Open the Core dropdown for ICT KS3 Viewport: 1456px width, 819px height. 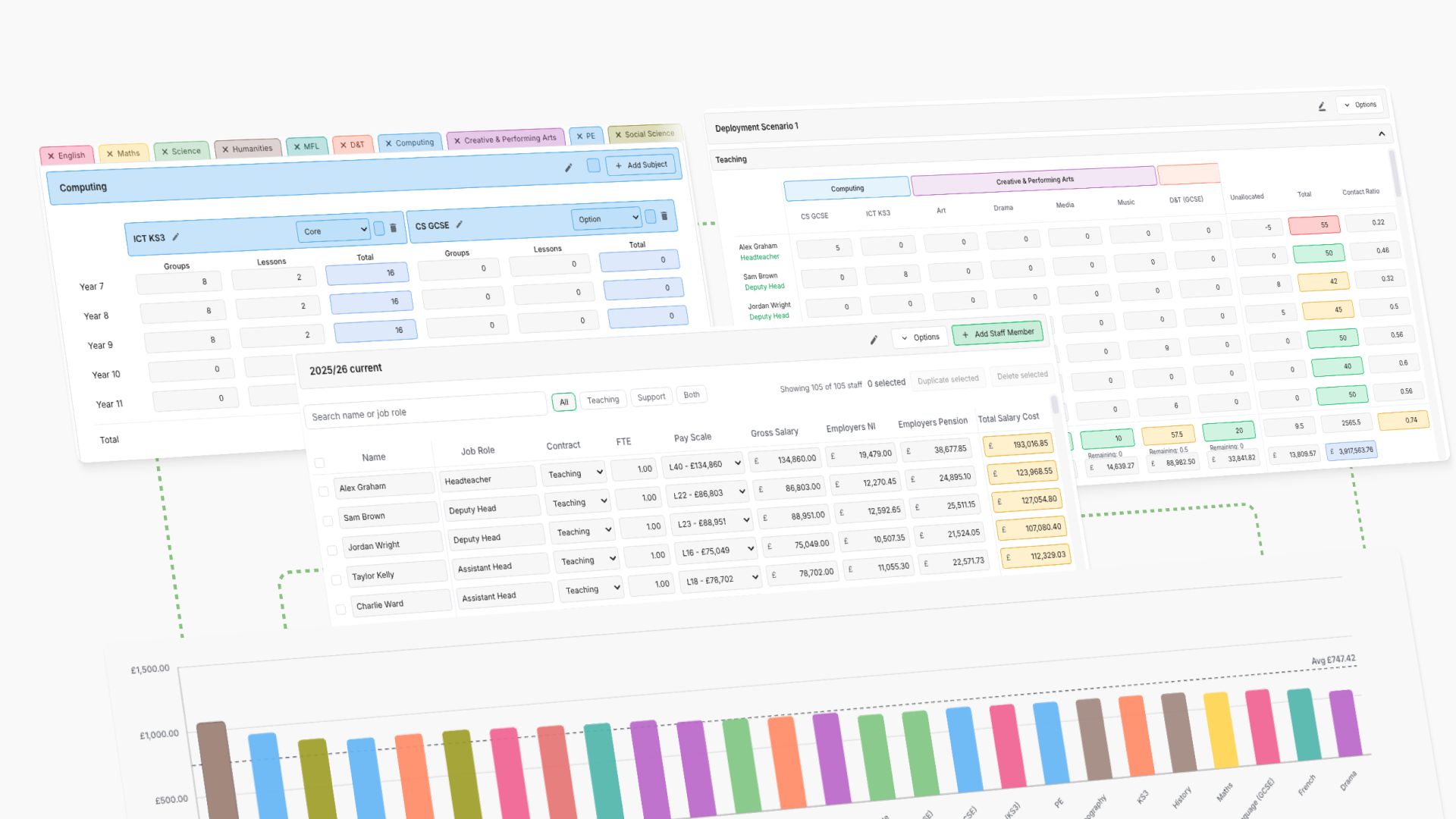[333, 231]
